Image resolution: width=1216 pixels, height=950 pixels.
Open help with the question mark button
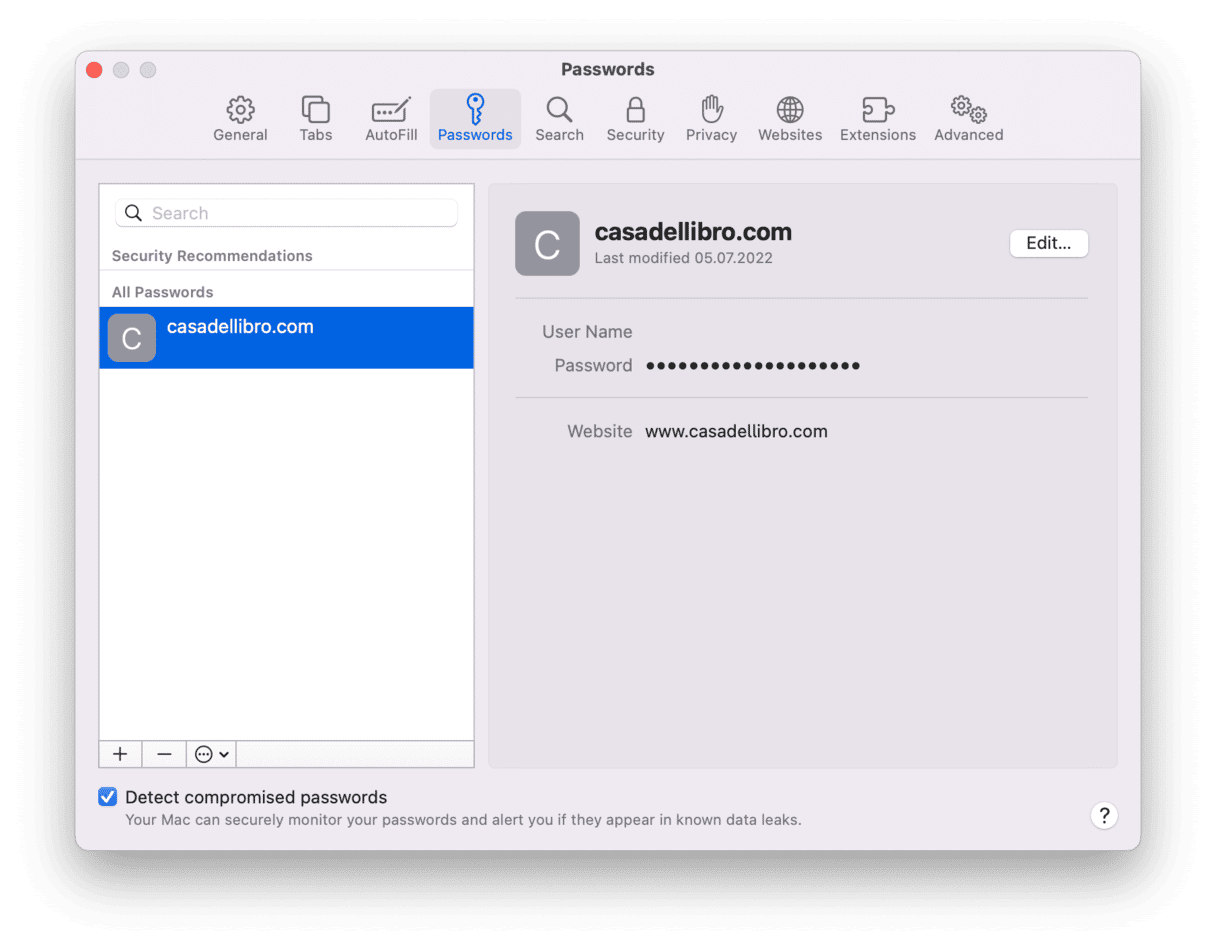click(1103, 815)
